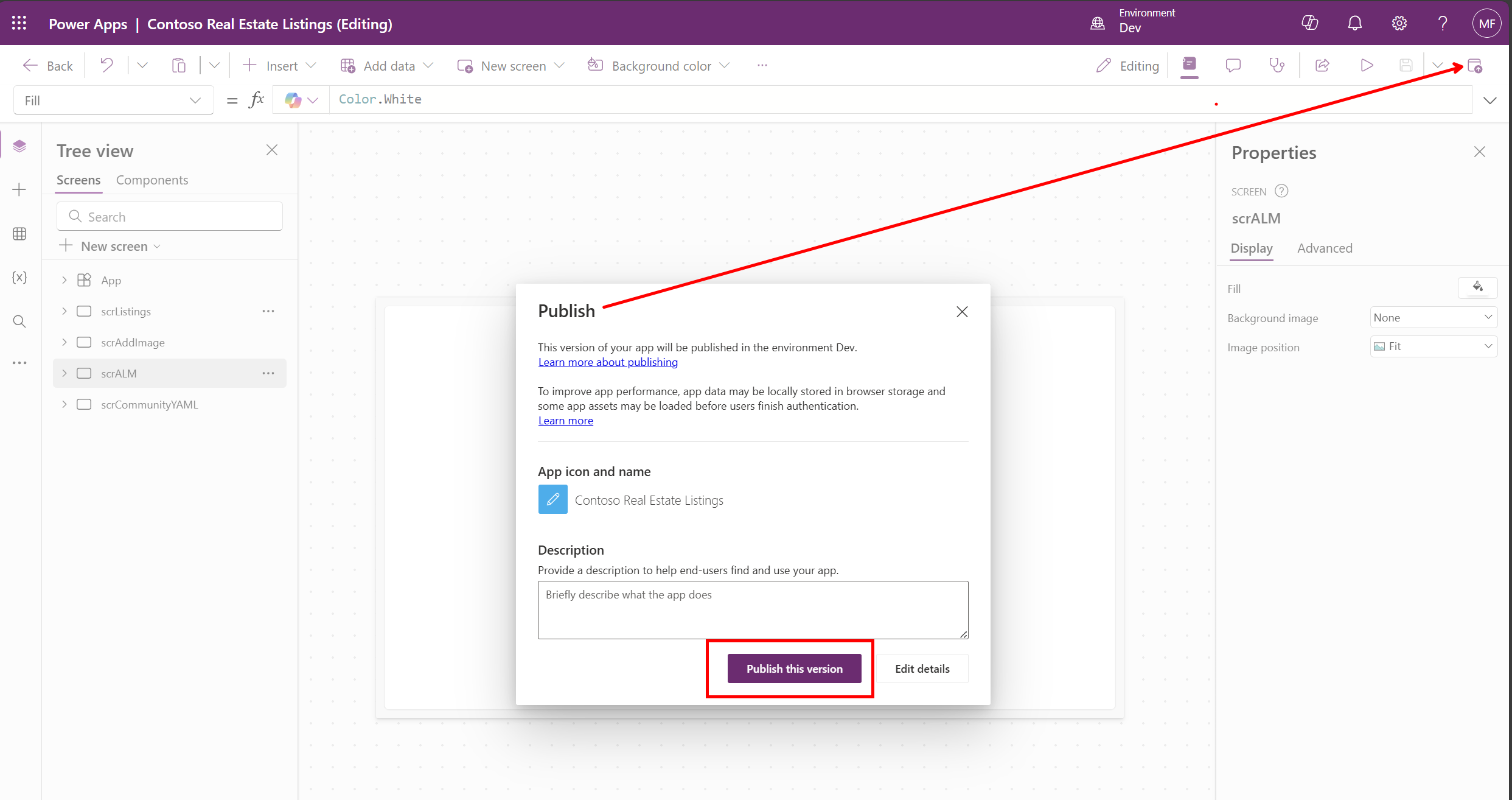This screenshot has width=1512, height=800.
Task: Open the Data panel icon in sidebar
Action: 19,233
